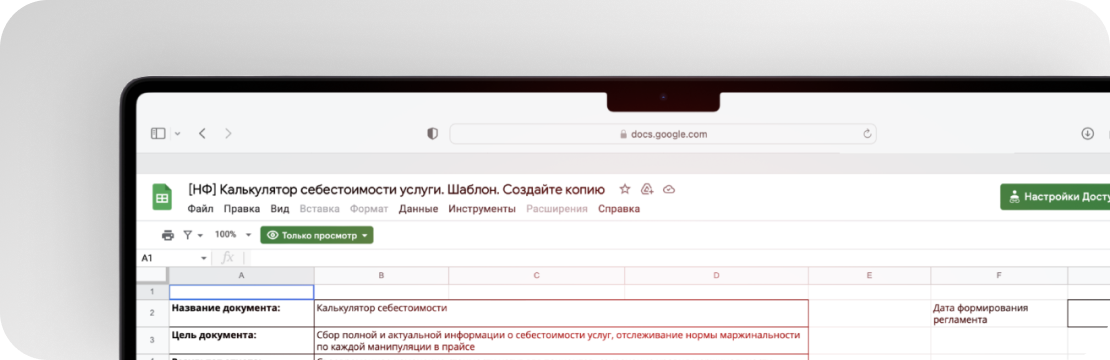Select row 2 header
Screen dimensions: 1110x360
point(152,313)
